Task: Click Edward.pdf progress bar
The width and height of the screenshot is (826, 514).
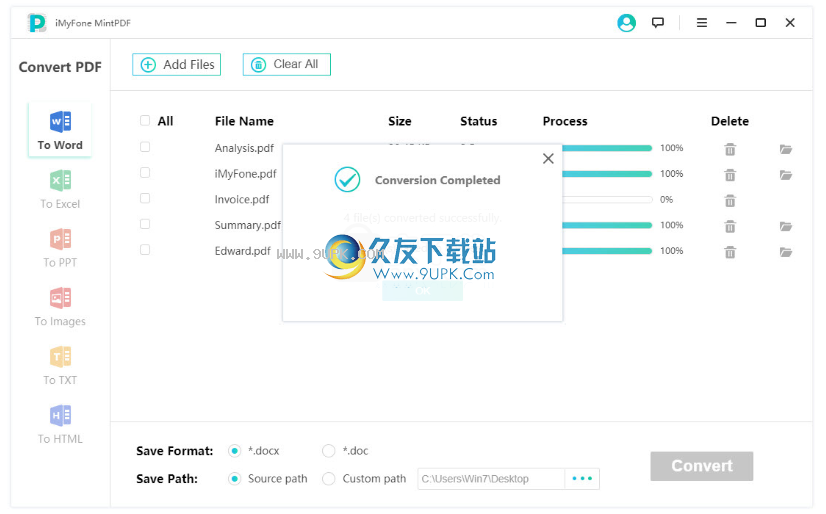Action: [x=607, y=251]
